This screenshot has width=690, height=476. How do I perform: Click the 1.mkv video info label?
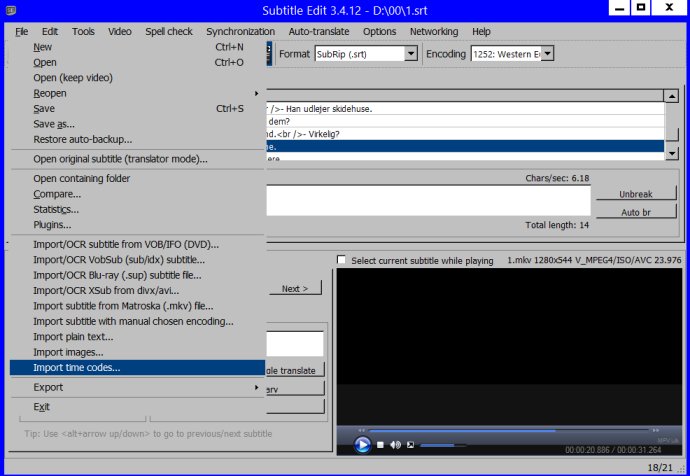tap(594, 260)
